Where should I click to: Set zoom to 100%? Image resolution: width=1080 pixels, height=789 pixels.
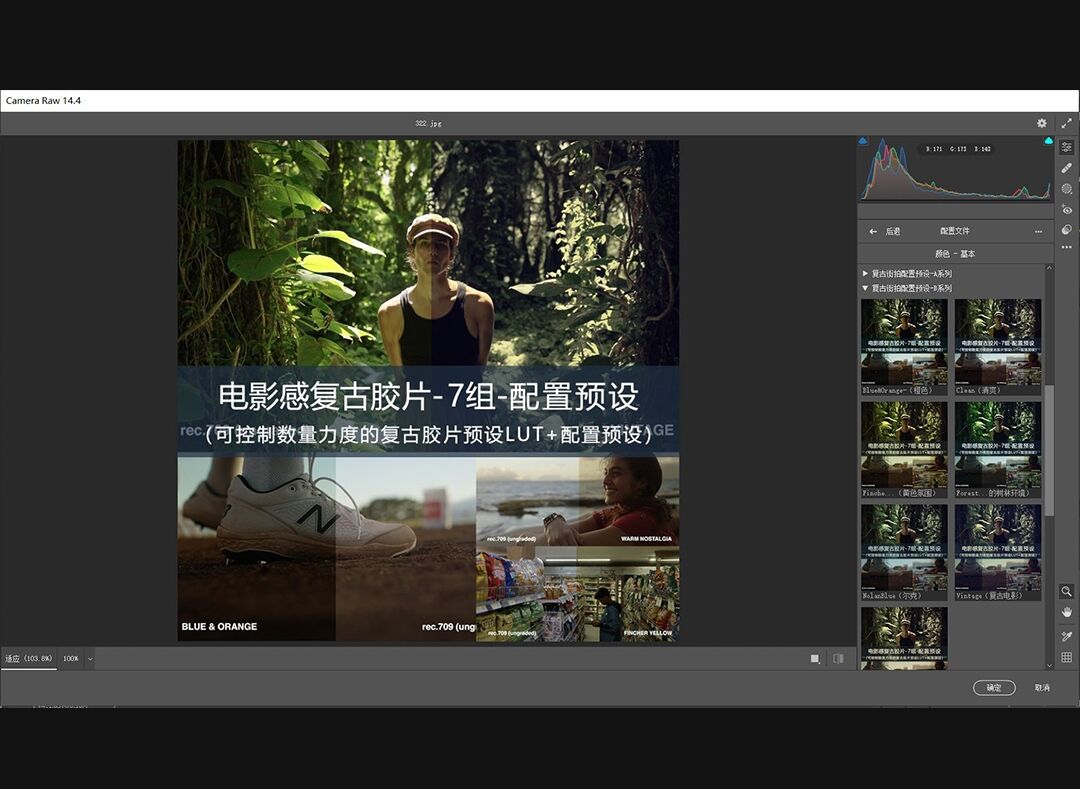tap(71, 658)
